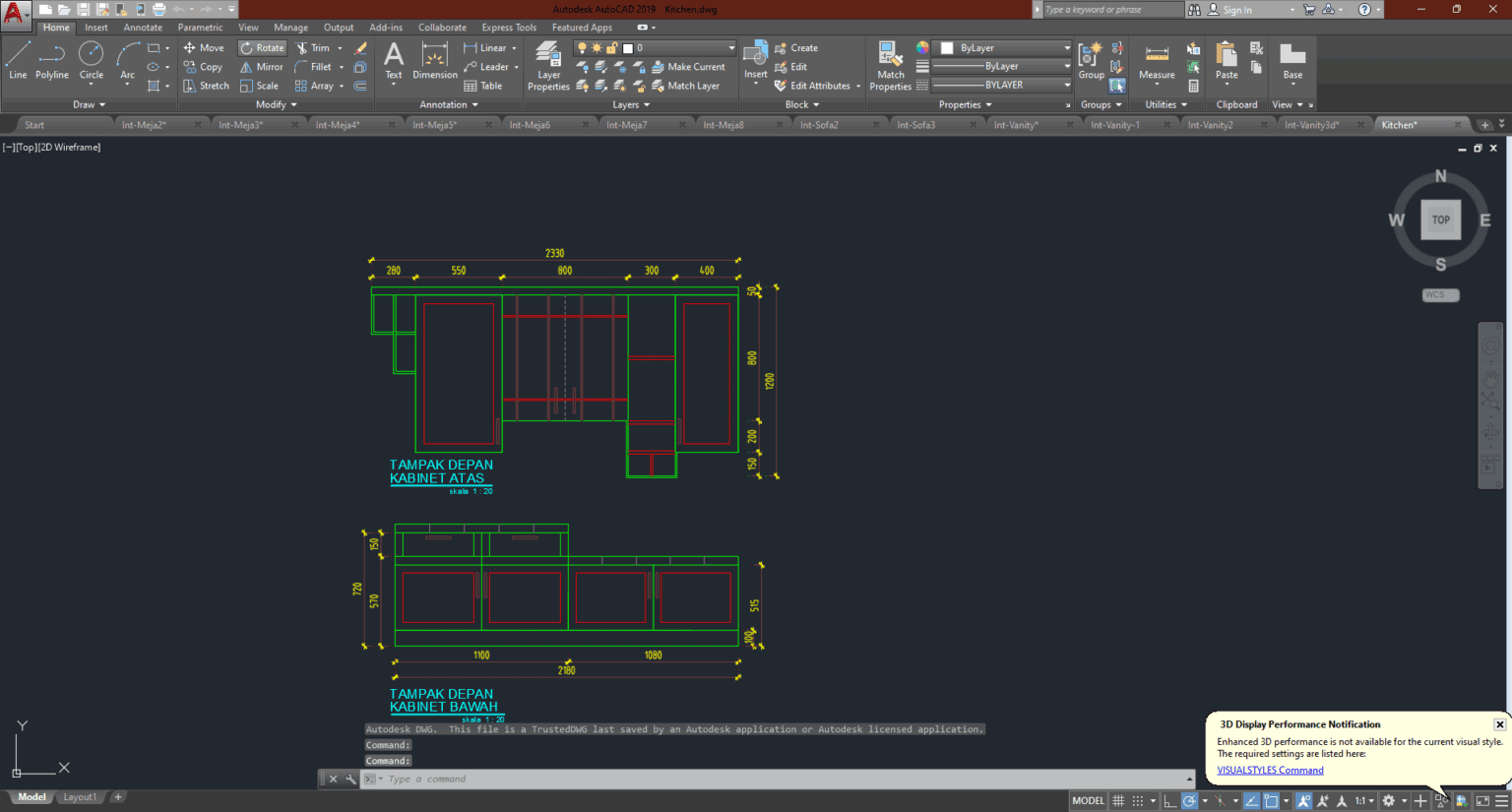
Task: Select the Move tool in the Modify panel
Action: point(204,47)
